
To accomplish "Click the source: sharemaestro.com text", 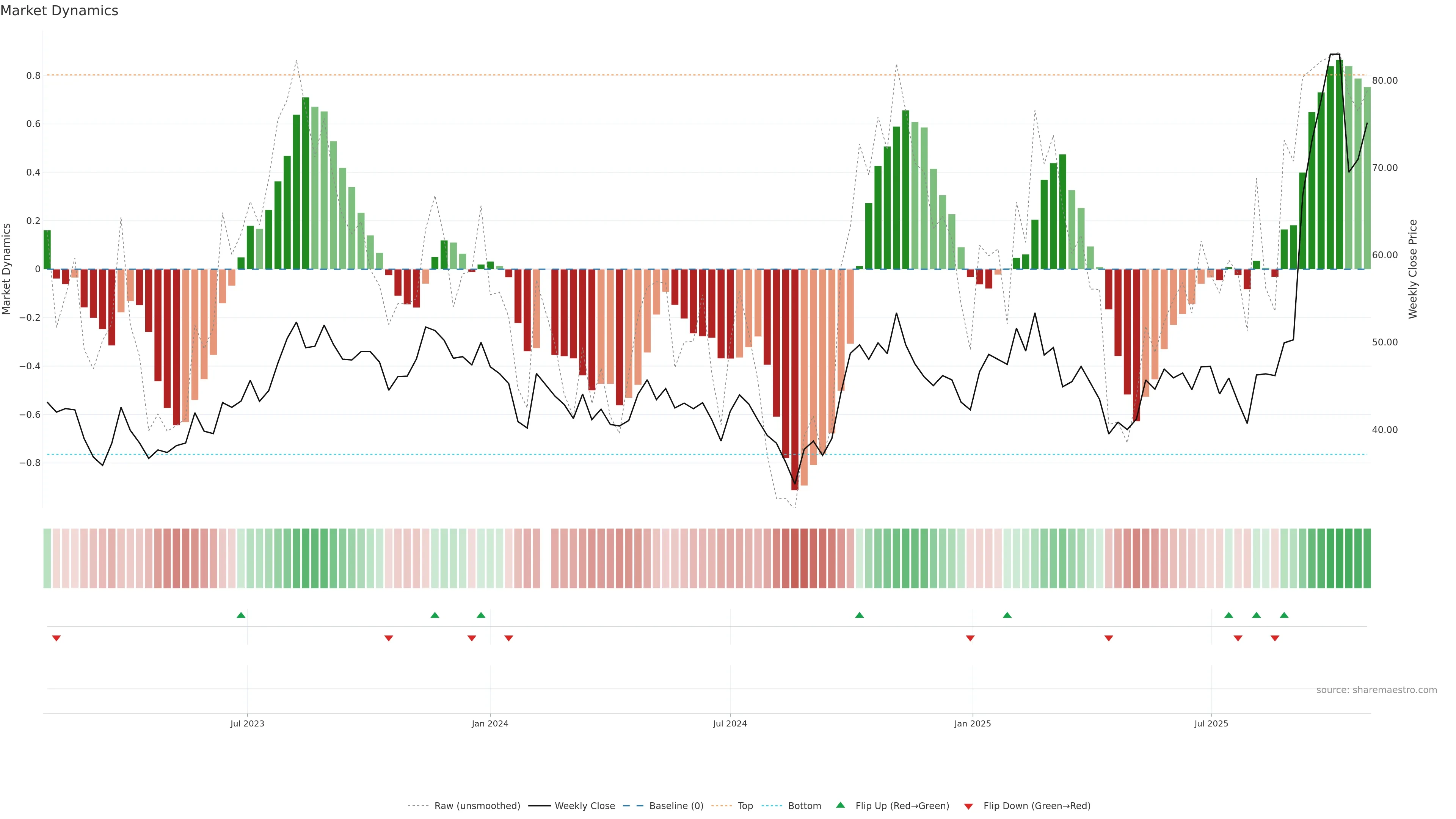I will coord(1376,690).
